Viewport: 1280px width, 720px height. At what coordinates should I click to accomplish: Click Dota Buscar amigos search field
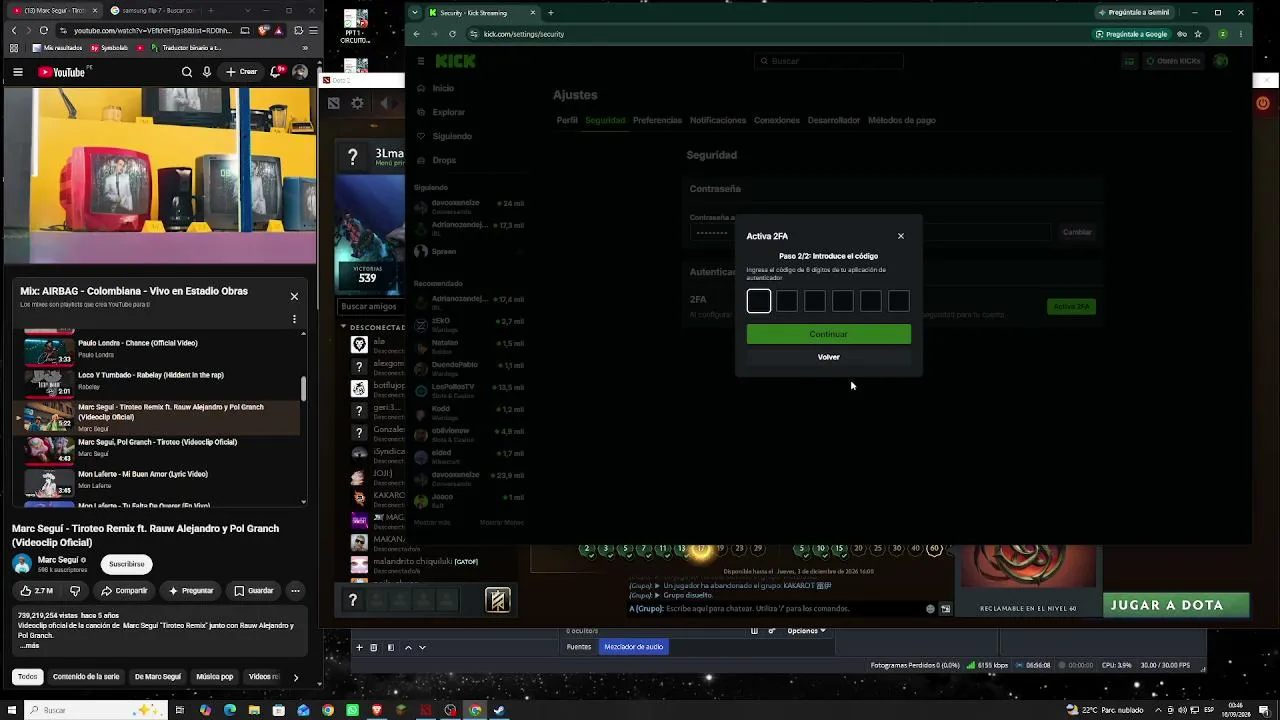coord(370,306)
